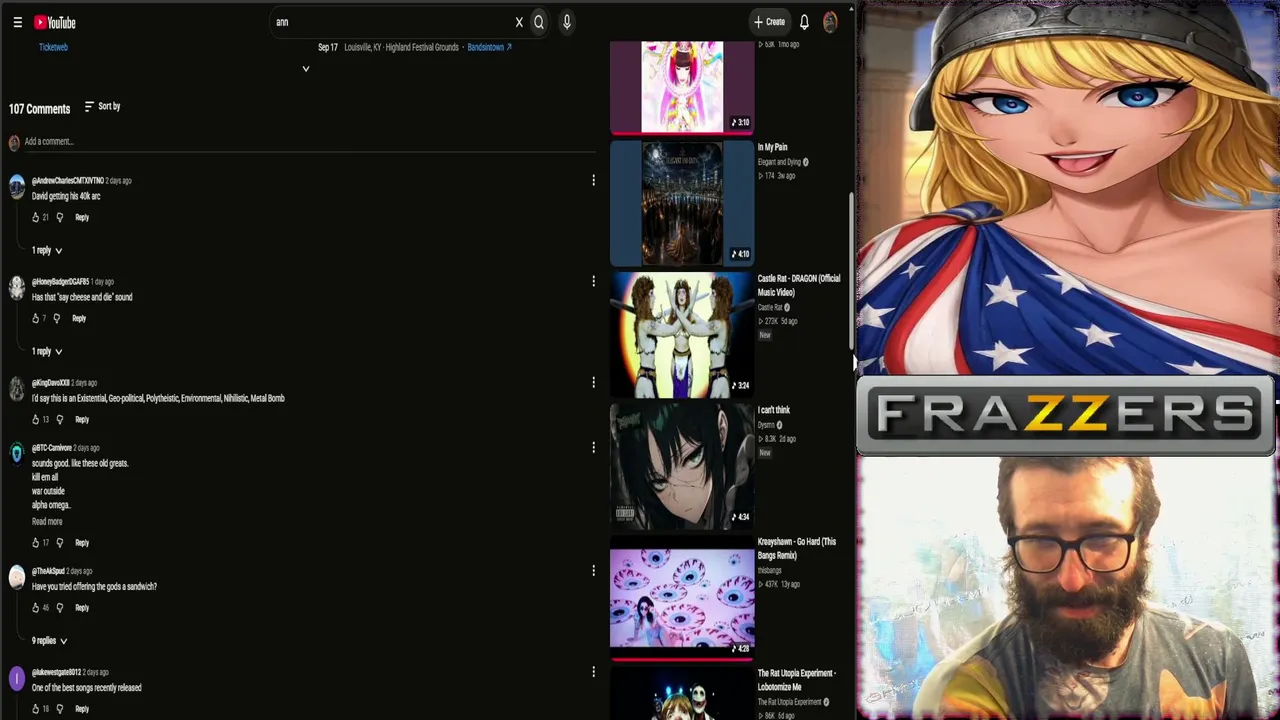Click the Create button
Screen dimensions: 1280x720
[x=769, y=22]
